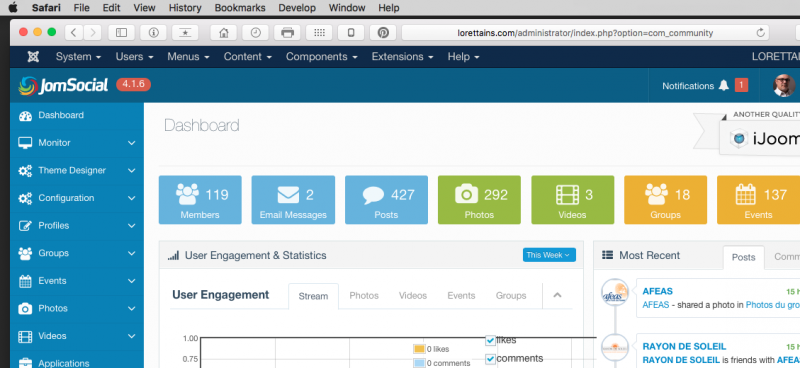Click the Groups people icon in sidebar
The image size is (800, 368).
pos(25,253)
